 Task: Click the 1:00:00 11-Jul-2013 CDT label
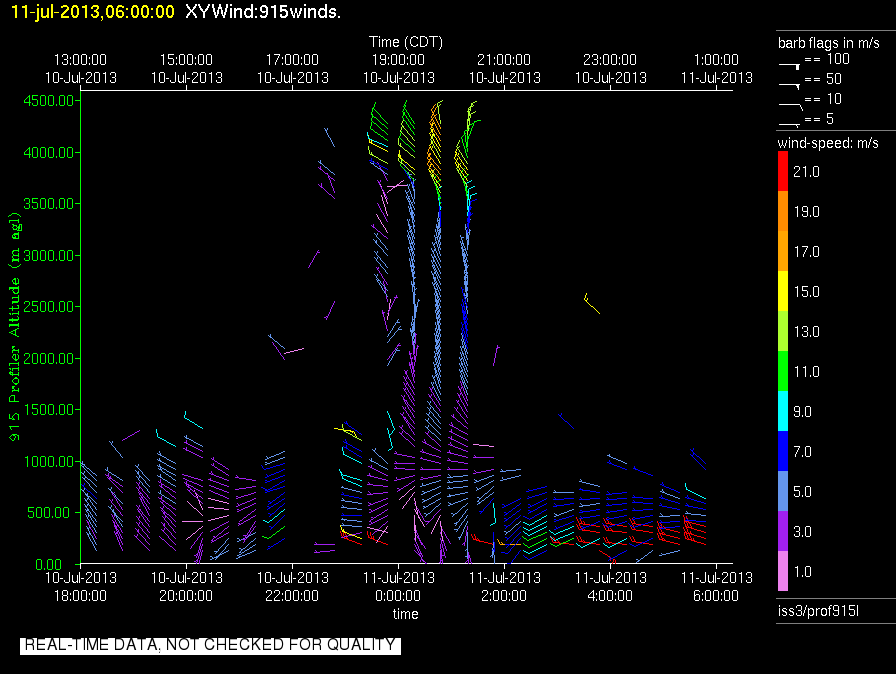[717, 69]
